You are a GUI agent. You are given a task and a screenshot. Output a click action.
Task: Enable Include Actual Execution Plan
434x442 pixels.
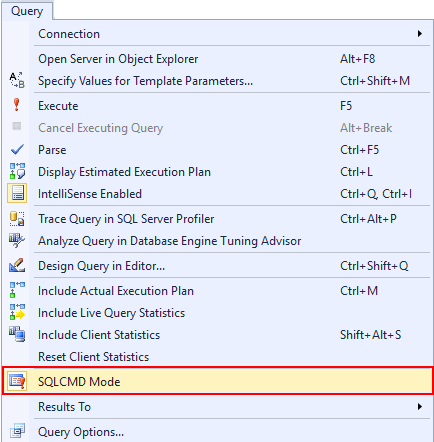coord(218,291)
